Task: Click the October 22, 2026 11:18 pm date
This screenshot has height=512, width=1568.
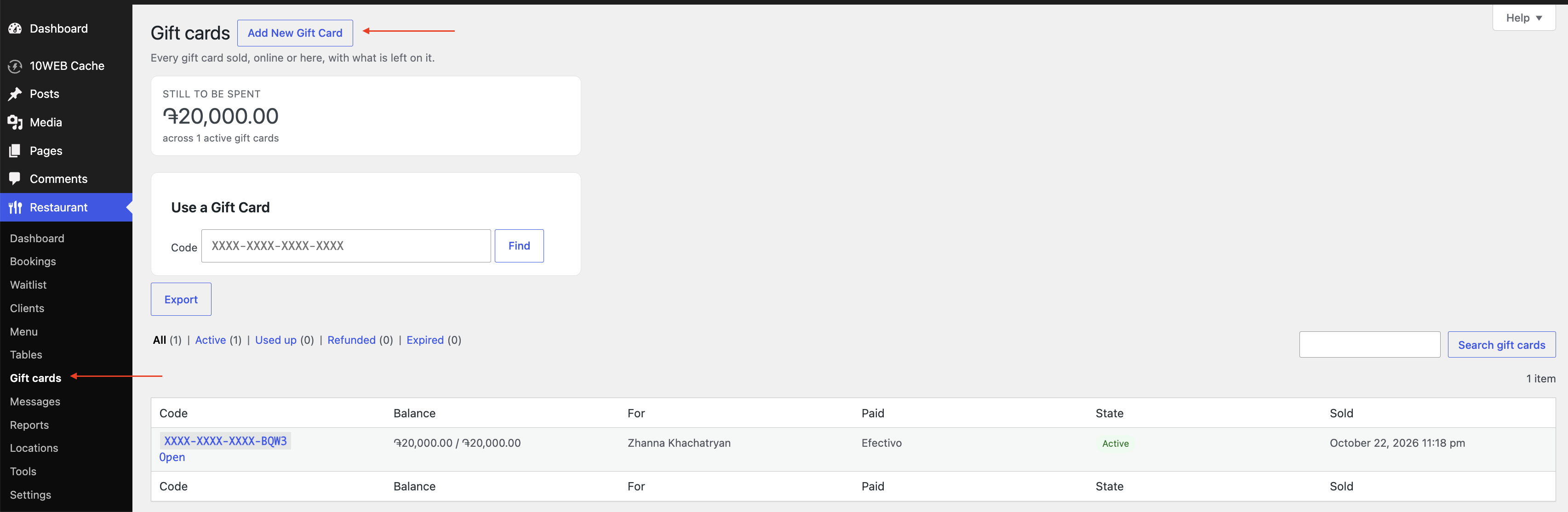Action: (1397, 443)
